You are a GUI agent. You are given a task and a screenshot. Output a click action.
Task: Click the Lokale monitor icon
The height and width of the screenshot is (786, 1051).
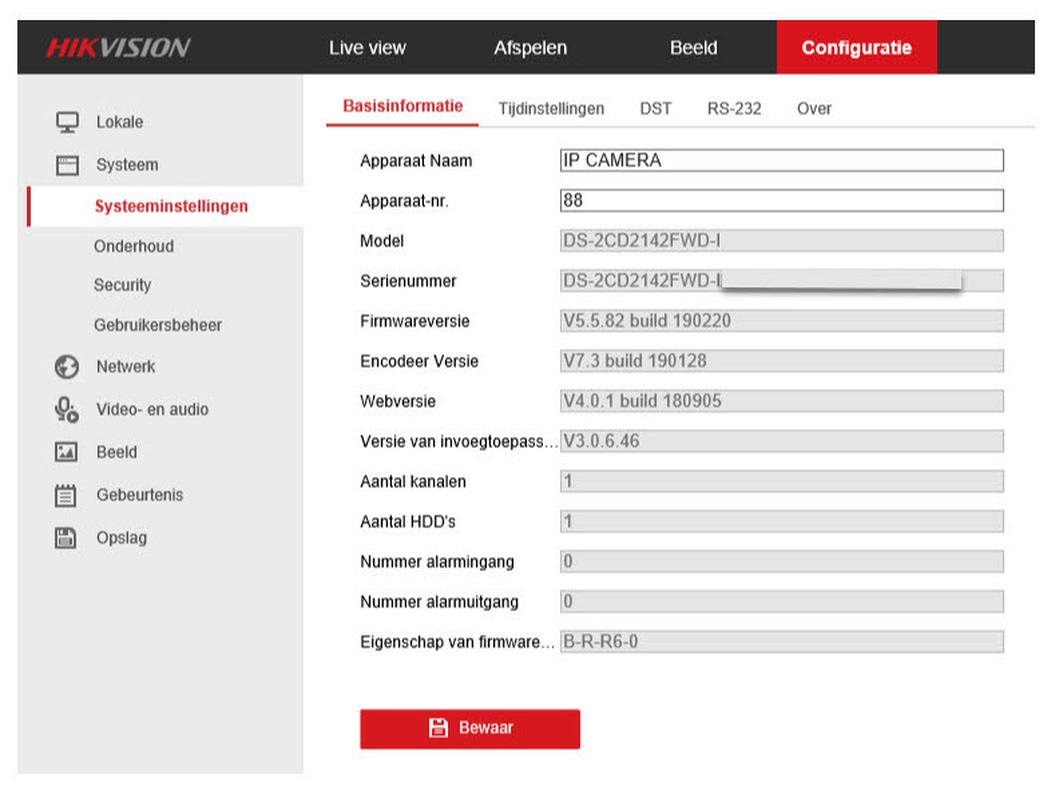pyautogui.click(x=67, y=122)
